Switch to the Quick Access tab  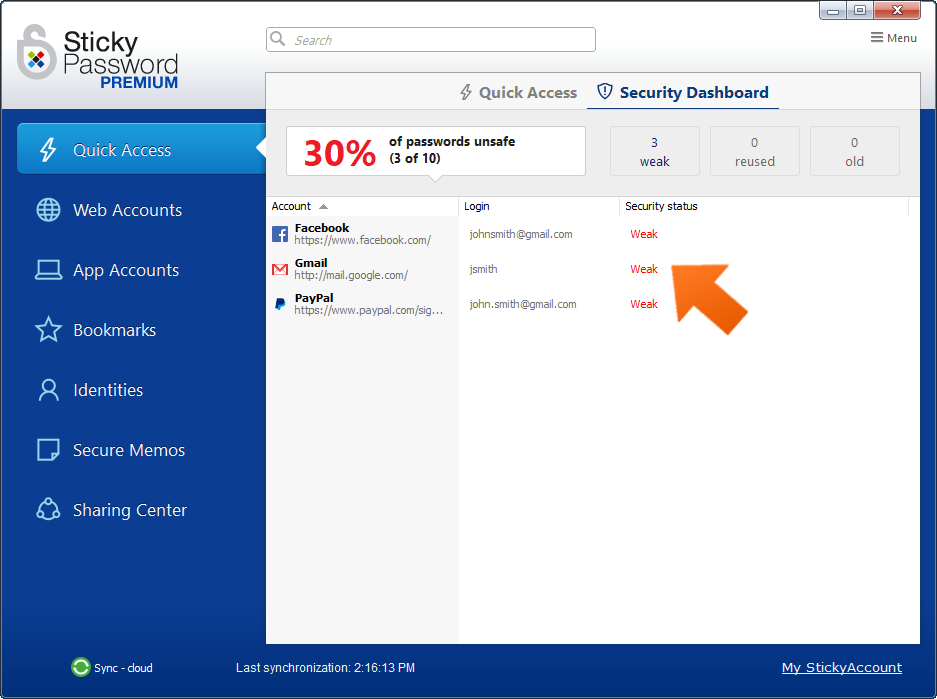[518, 93]
